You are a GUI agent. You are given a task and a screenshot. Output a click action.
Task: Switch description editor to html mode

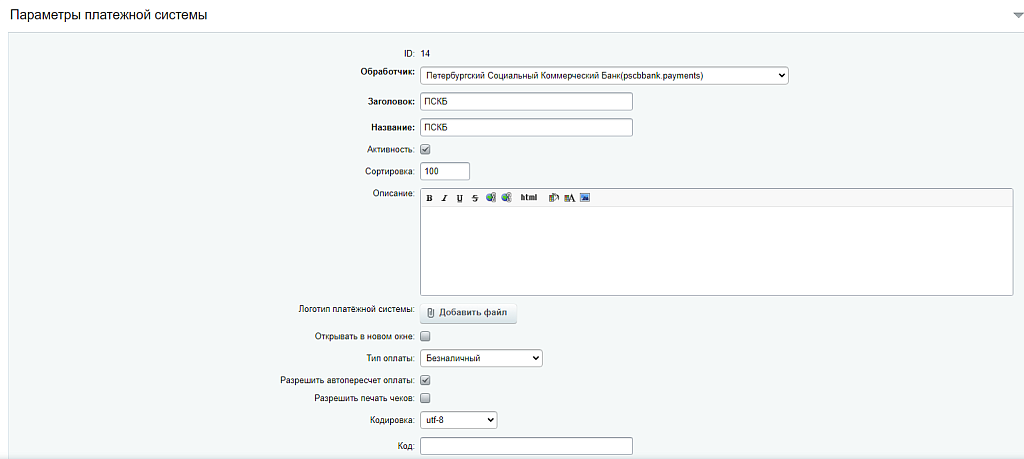[529, 198]
